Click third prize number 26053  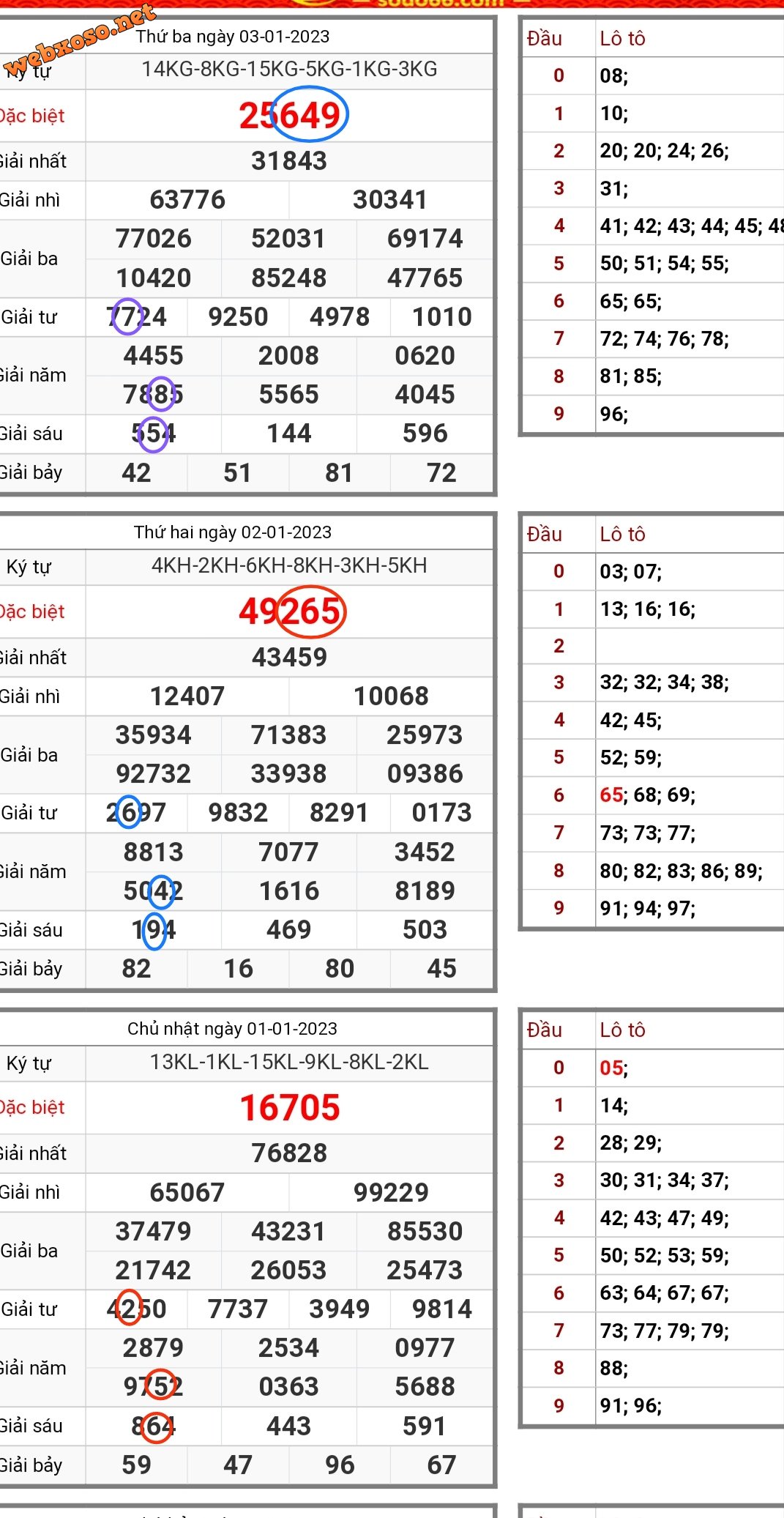pos(288,1270)
